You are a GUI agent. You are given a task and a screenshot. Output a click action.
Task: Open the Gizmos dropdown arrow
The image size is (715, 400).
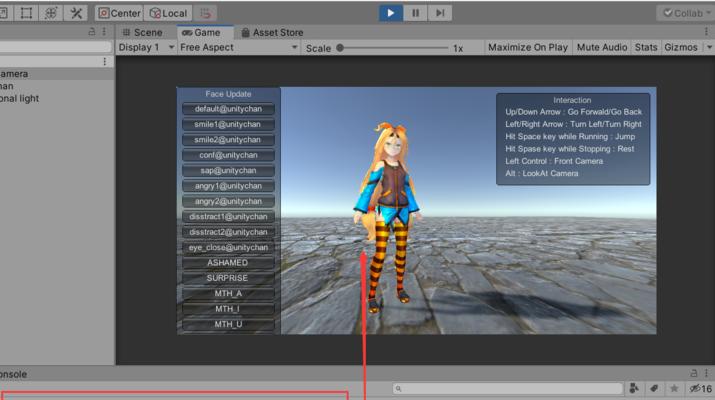[x=709, y=47]
